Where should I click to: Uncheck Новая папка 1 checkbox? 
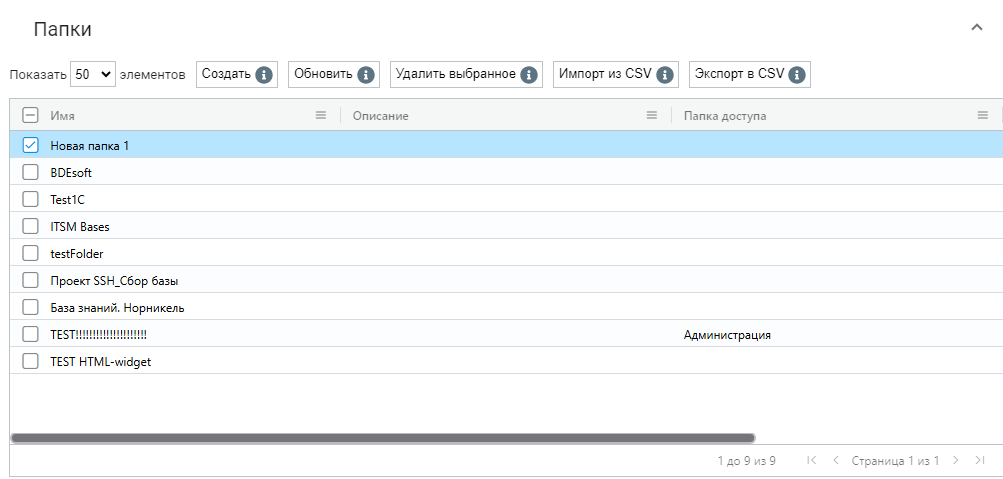[x=30, y=145]
